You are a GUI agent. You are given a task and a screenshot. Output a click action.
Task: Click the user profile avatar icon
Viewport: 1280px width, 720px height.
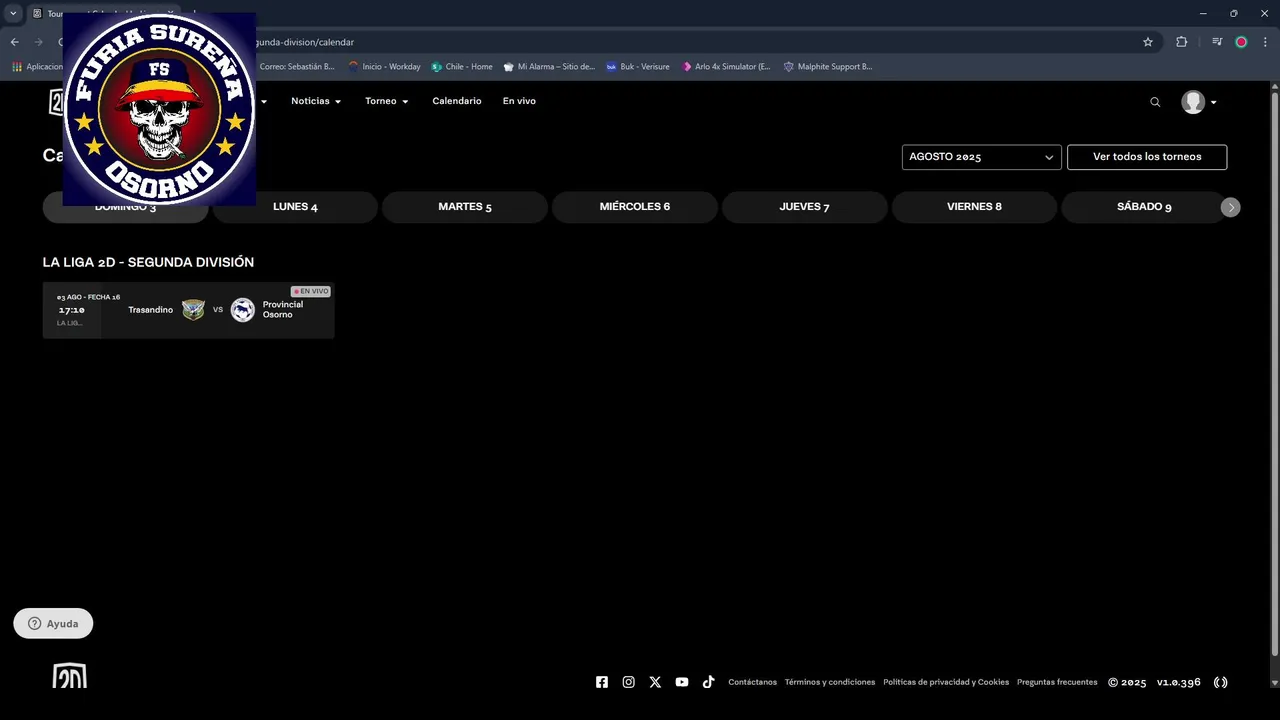coord(1193,102)
